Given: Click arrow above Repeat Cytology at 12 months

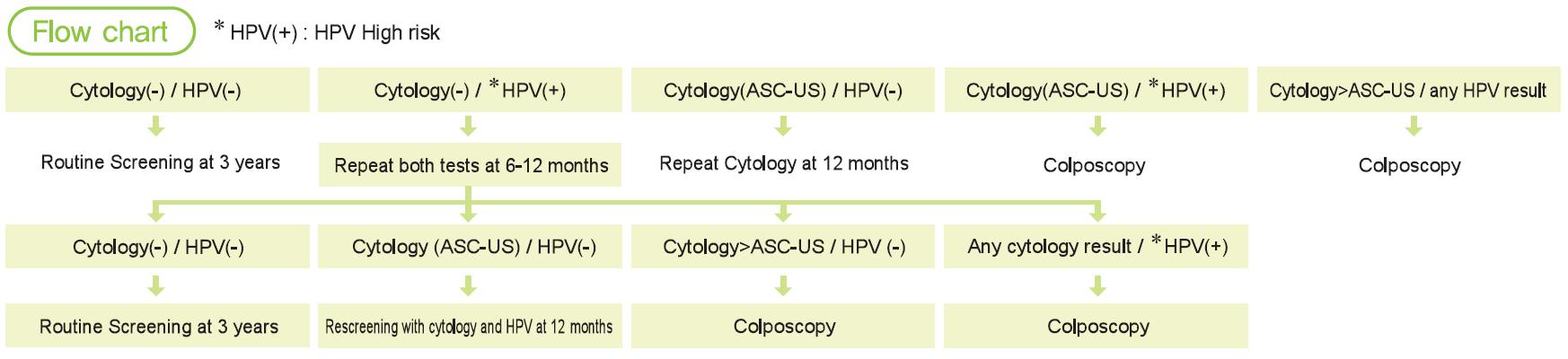Looking at the screenshot, I should 783,127.
